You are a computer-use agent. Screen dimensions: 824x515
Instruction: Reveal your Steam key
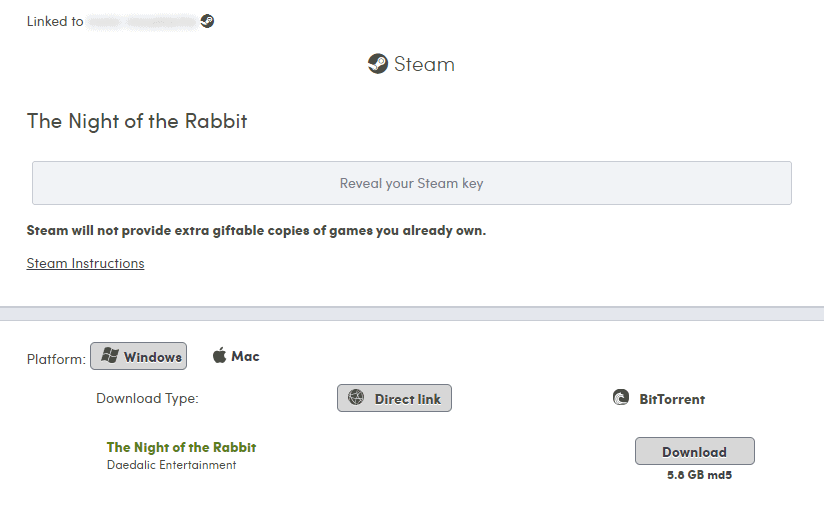point(411,184)
